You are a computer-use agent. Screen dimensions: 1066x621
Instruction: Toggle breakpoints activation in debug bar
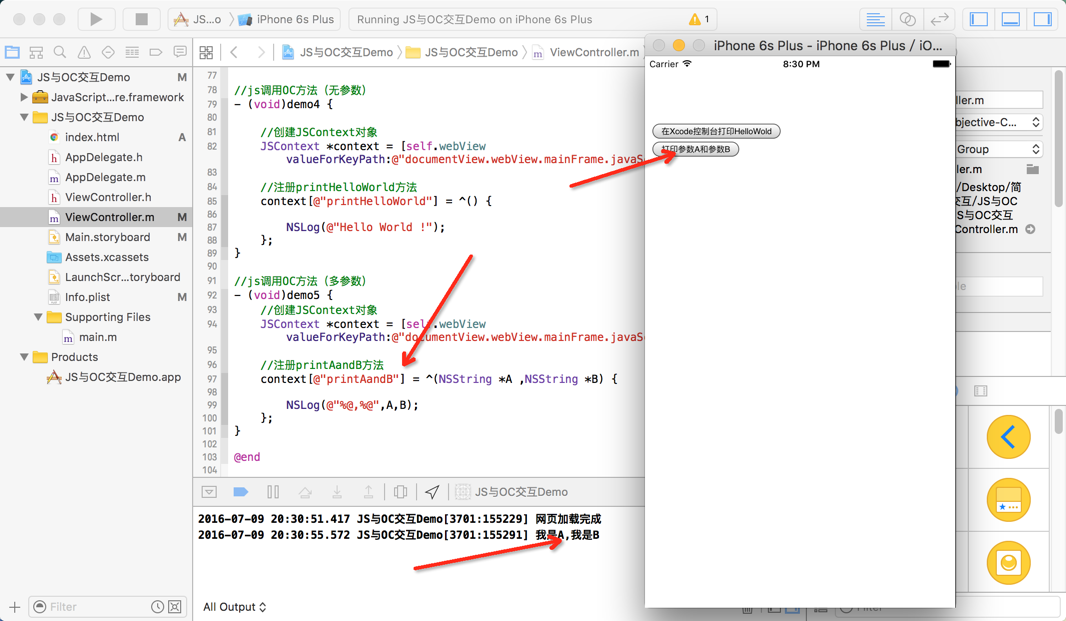pos(241,492)
